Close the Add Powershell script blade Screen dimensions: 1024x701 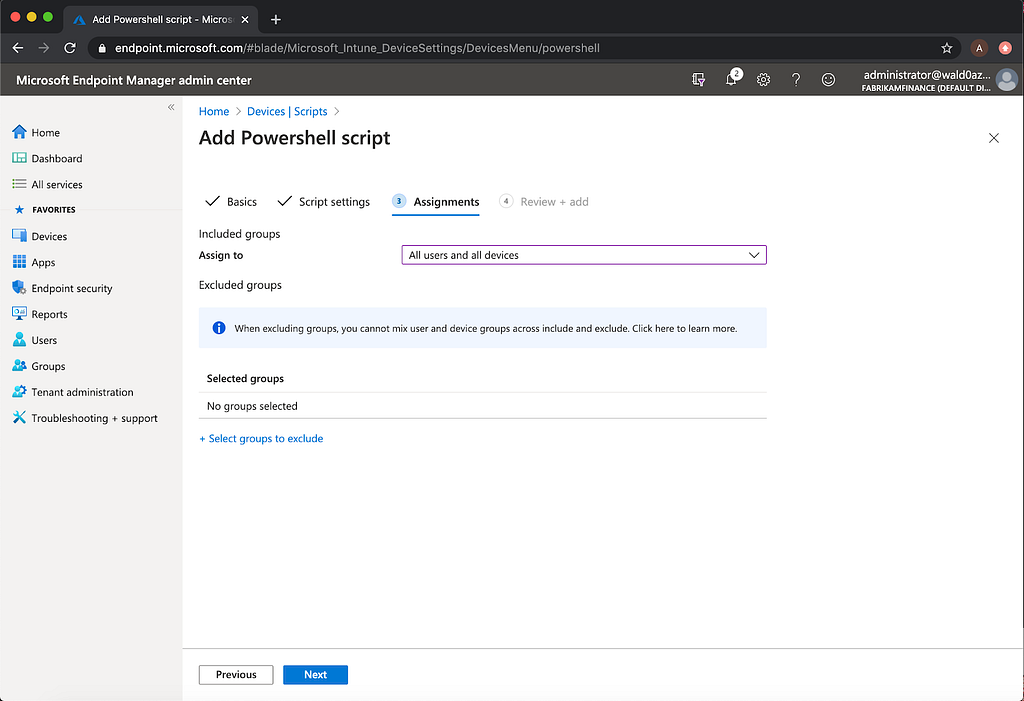(x=993, y=138)
